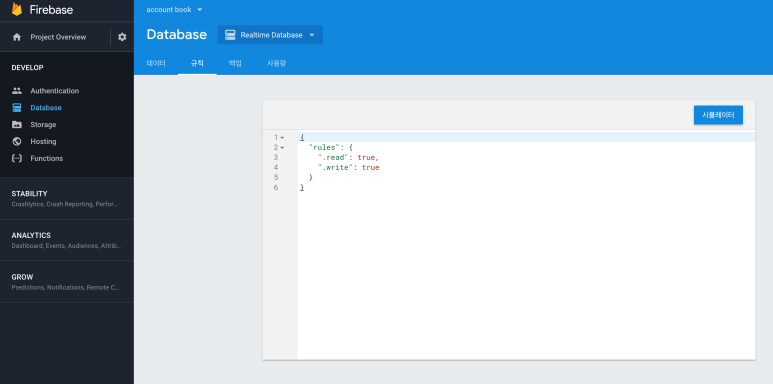Screen dimensions: 773x384
Task: Click the Firebase title text
Action: [x=51, y=9]
